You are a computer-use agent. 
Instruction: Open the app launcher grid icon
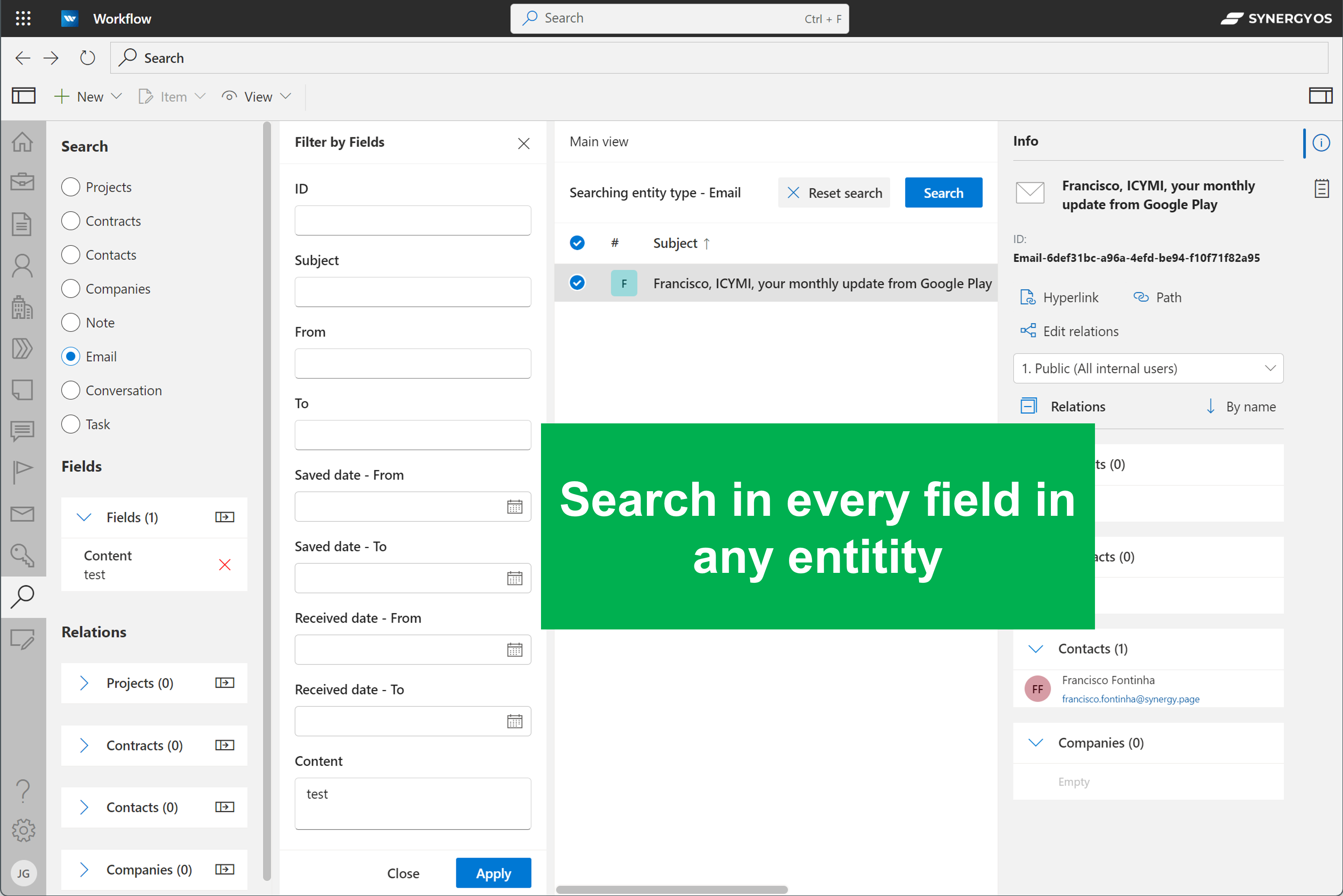(x=23, y=18)
